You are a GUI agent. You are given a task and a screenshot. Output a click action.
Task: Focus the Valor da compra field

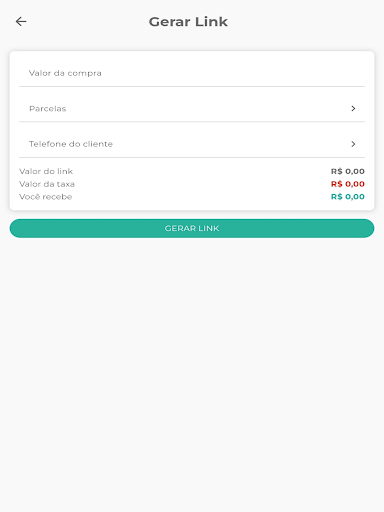pyautogui.click(x=192, y=73)
